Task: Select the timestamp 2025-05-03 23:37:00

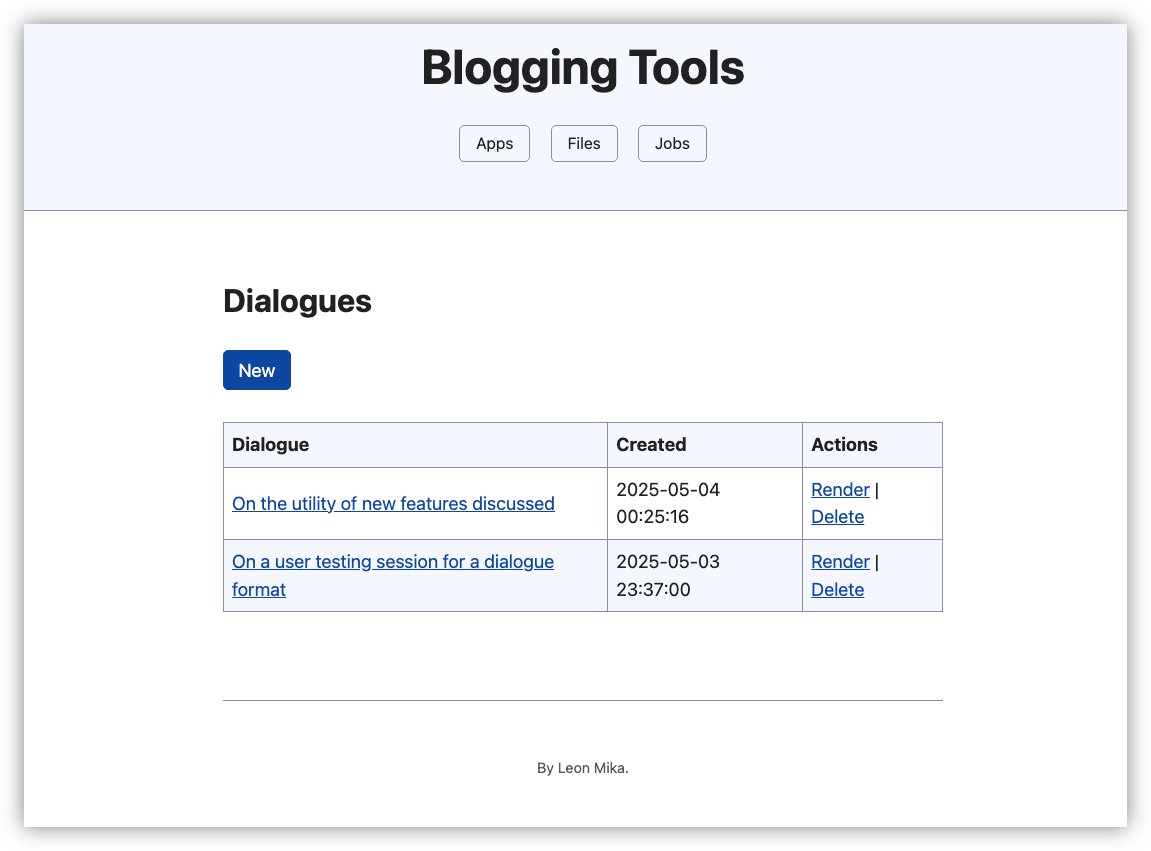Action: click(668, 576)
